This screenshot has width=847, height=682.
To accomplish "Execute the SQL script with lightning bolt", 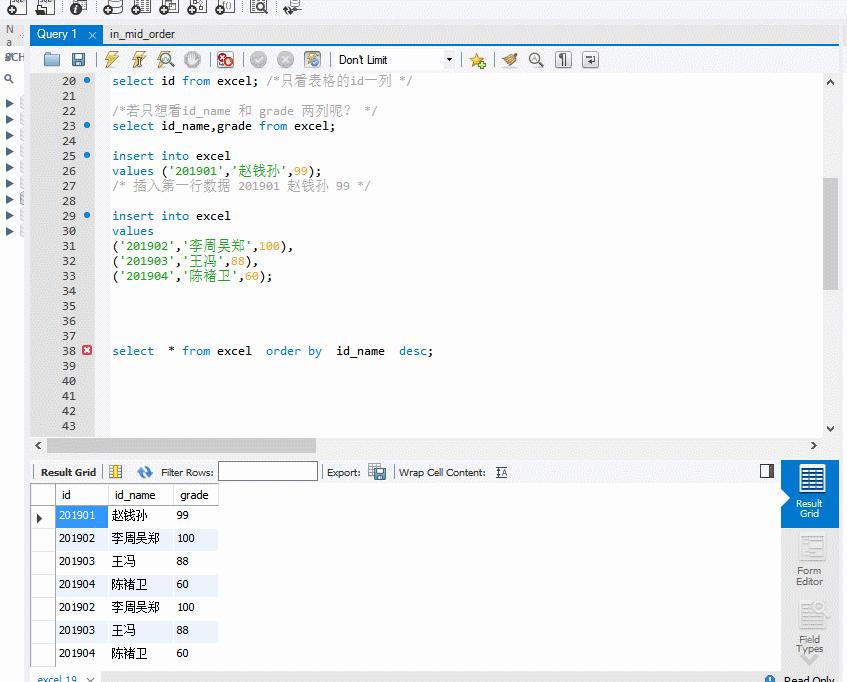I will pos(112,59).
